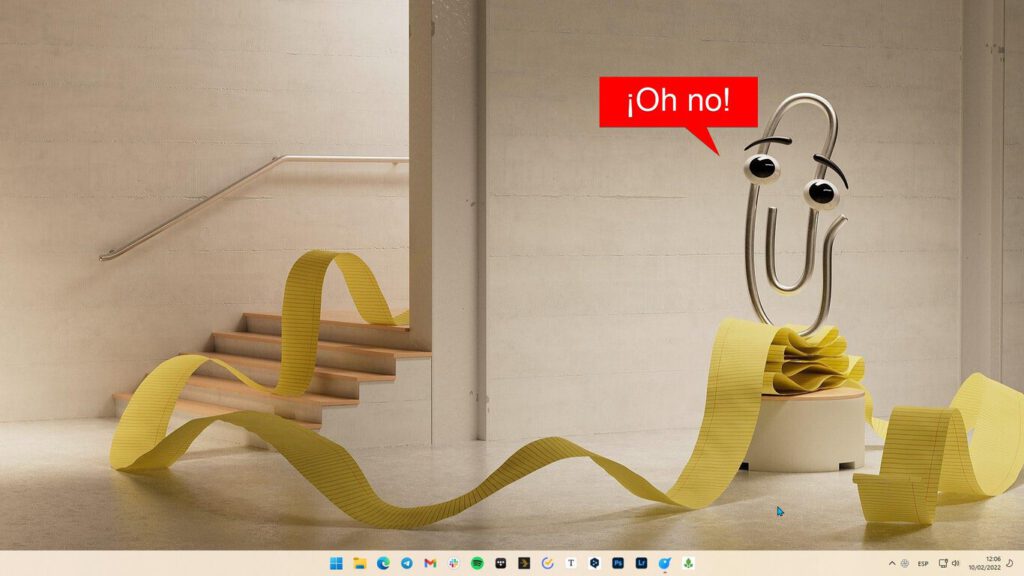
Task: Open the Typora text editor
Action: click(x=570, y=561)
